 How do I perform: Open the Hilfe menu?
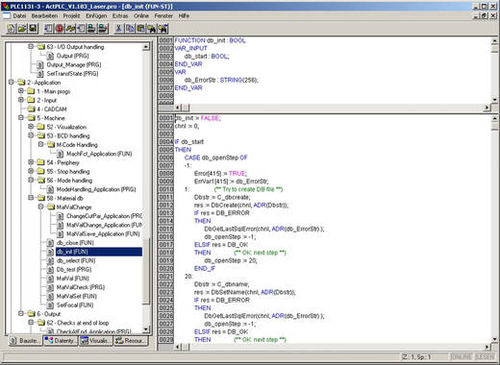(184, 16)
